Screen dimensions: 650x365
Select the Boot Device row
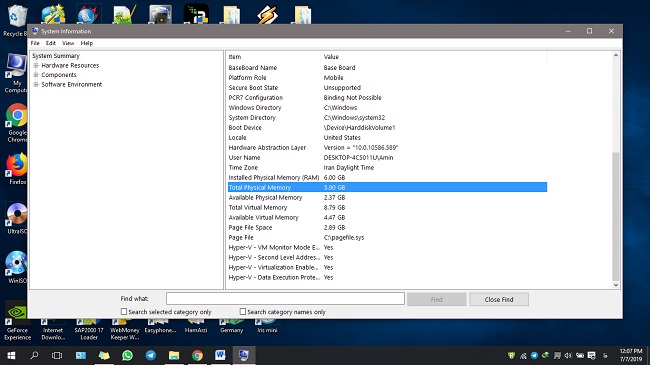(387, 128)
